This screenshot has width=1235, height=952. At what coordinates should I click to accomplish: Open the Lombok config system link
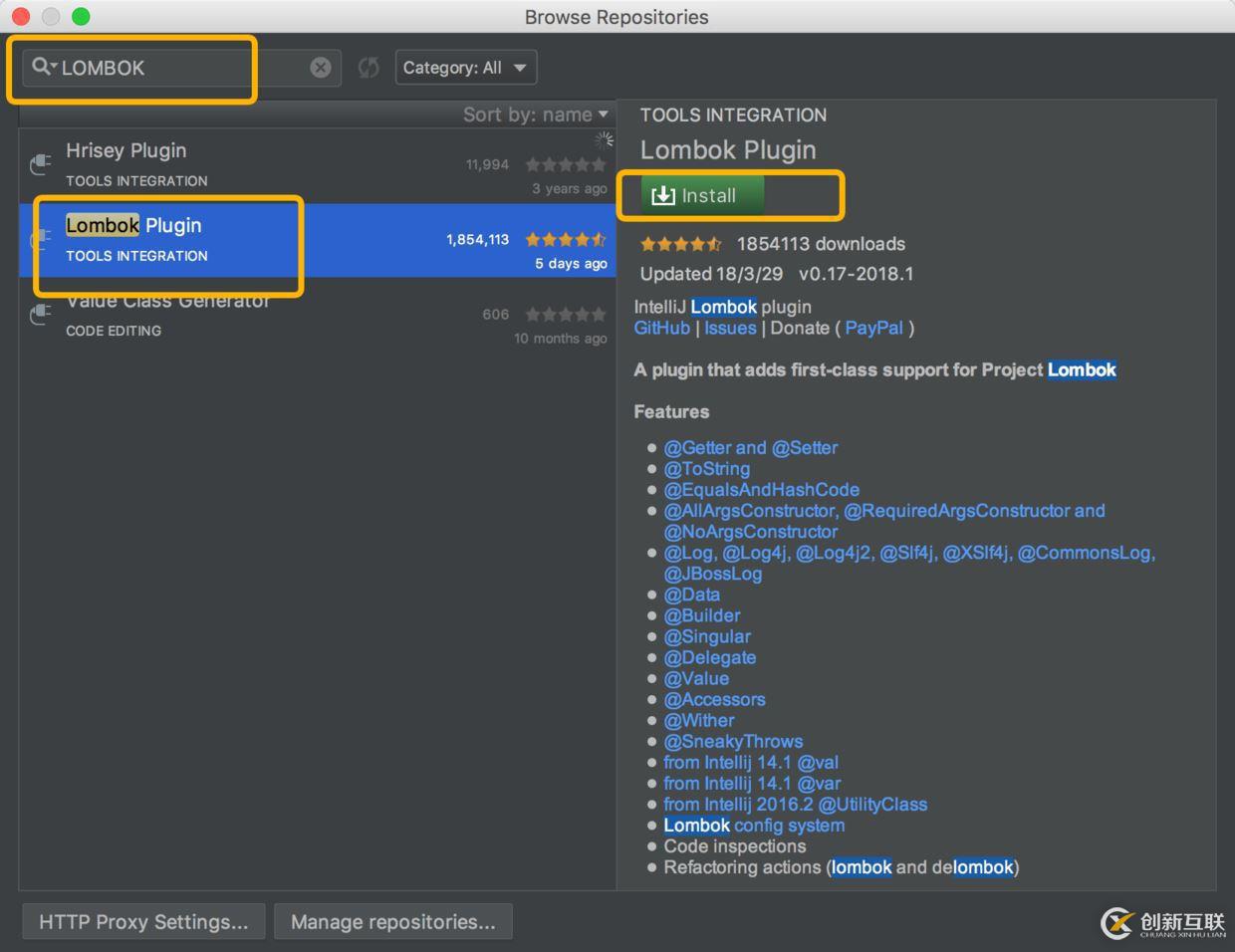pos(754,826)
